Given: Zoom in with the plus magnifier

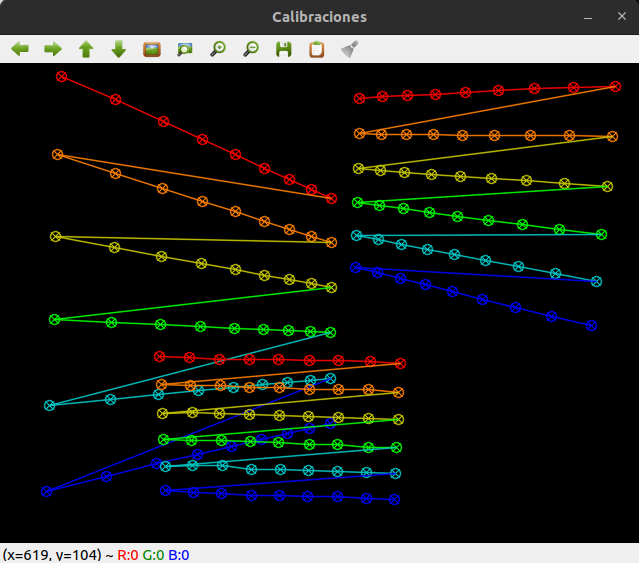Looking at the screenshot, I should point(218,49).
